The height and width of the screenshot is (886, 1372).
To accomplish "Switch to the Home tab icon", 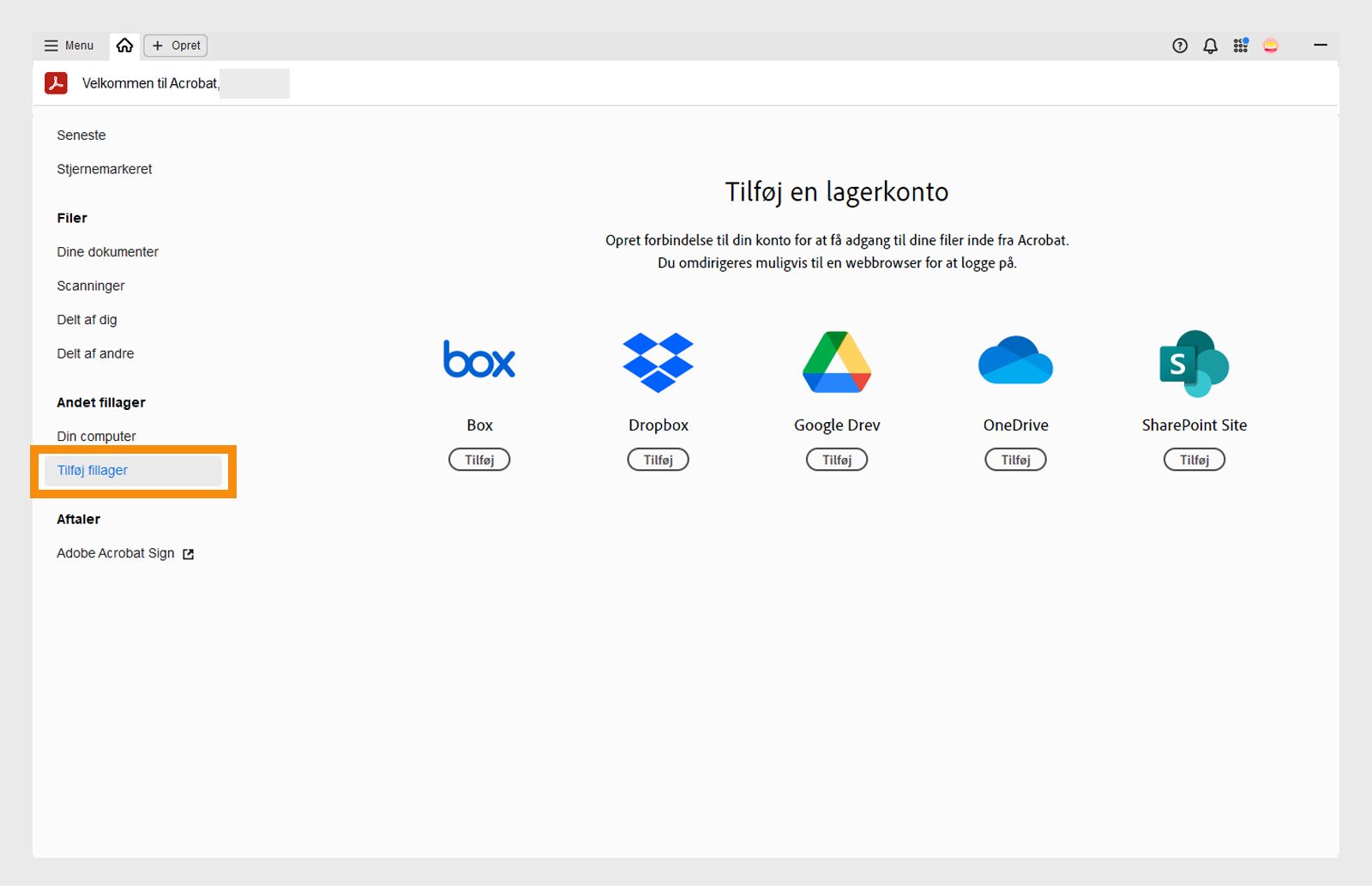I will pos(124,45).
